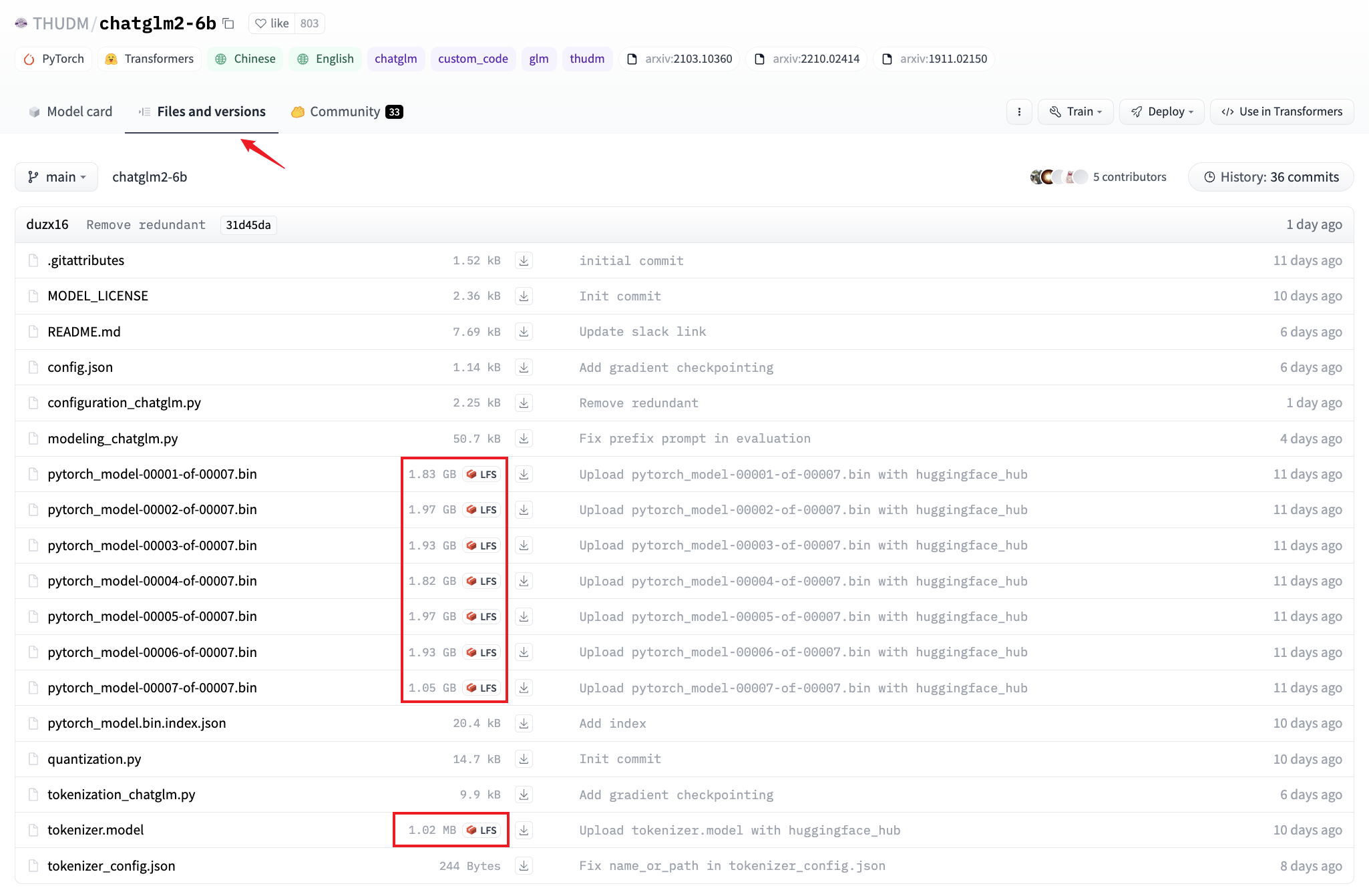Open the Deploy dropdown
The width and height of the screenshot is (1369, 896).
click(x=1161, y=111)
